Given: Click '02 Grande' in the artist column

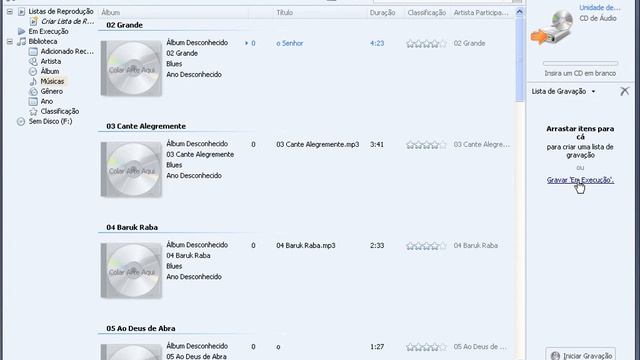Looking at the screenshot, I should 469,43.
